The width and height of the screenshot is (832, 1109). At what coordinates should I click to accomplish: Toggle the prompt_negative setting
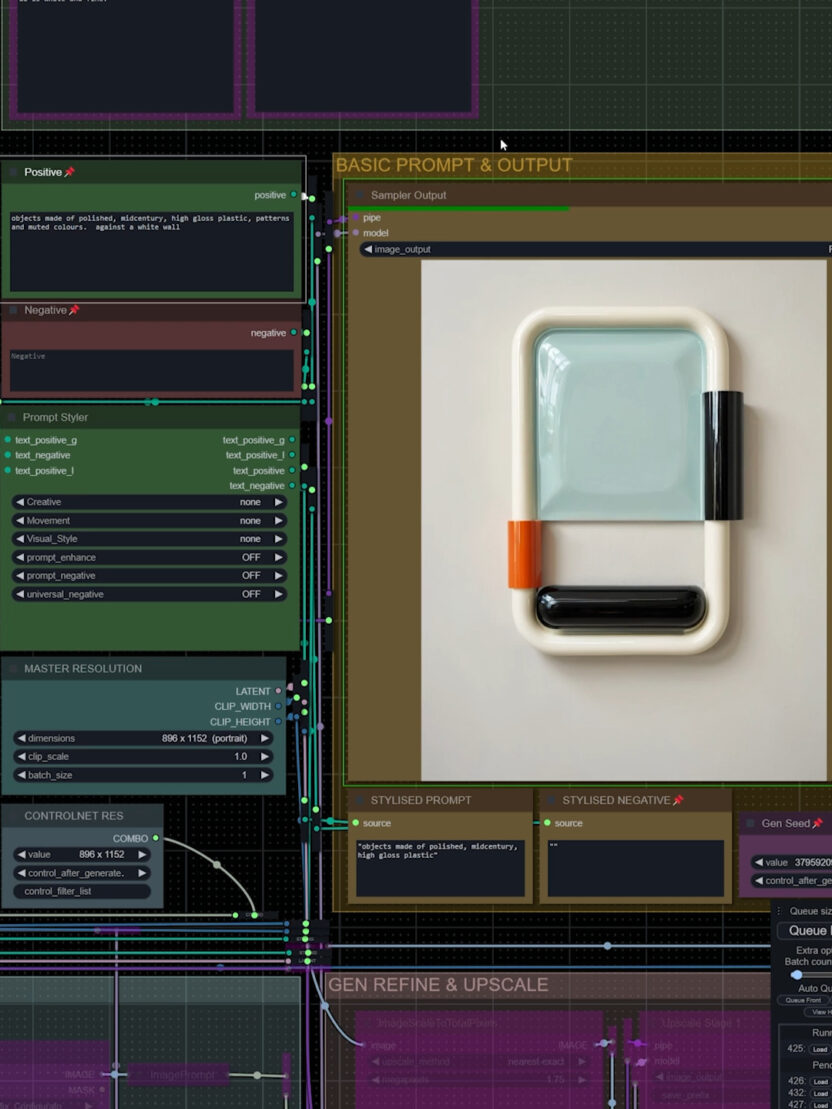149,576
